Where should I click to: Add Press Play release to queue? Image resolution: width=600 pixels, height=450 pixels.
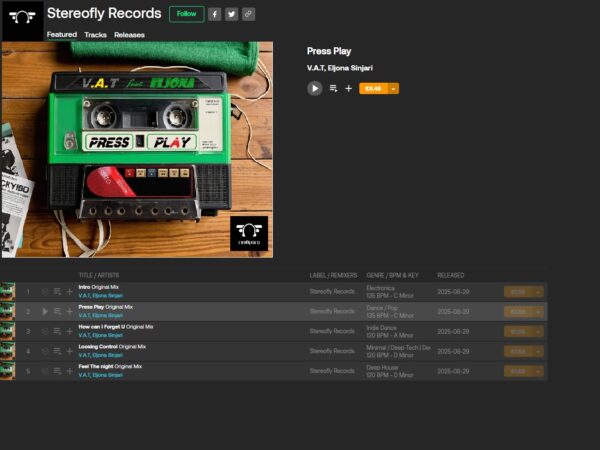[x=333, y=88]
